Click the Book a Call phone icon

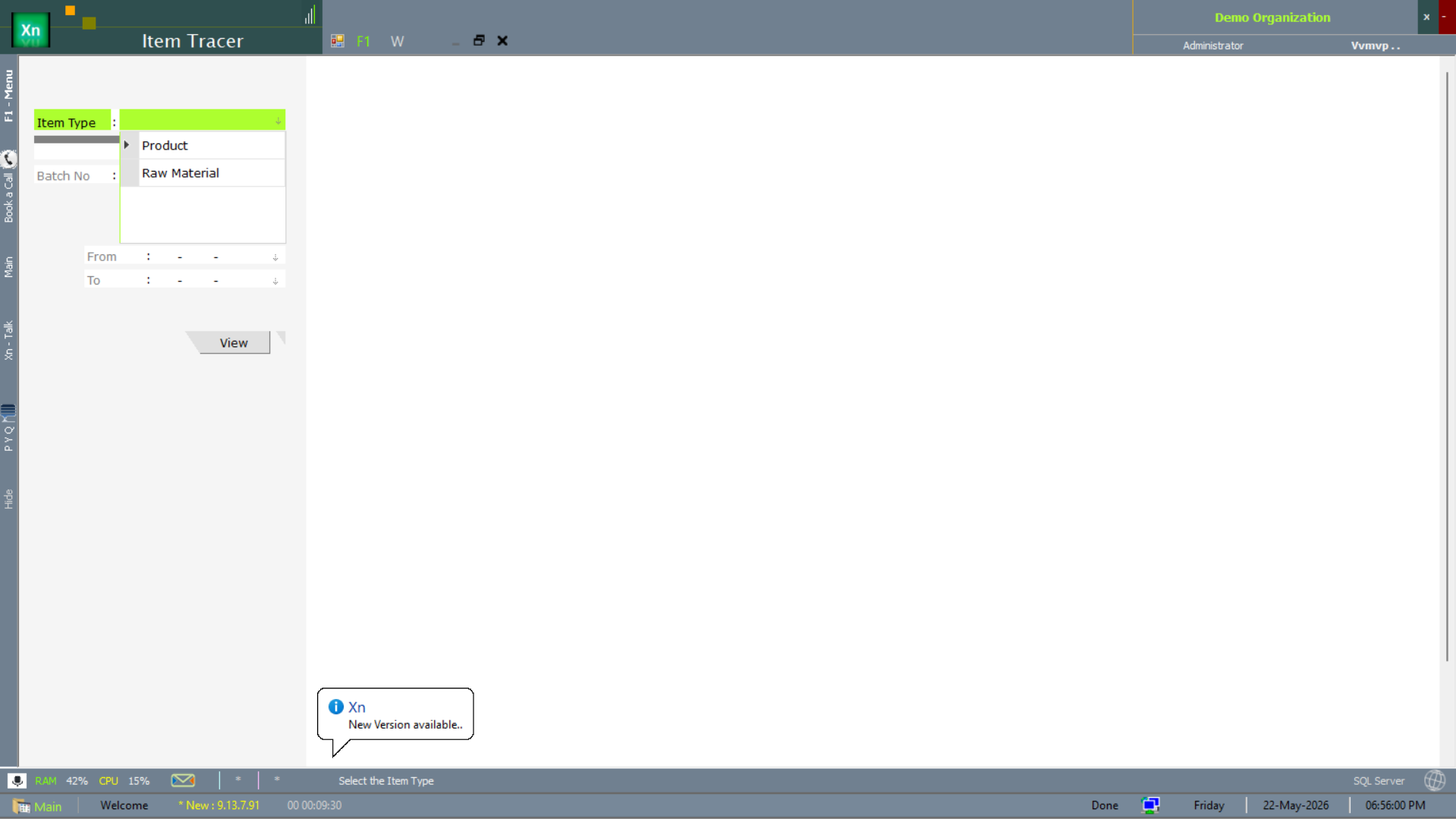click(x=8, y=159)
